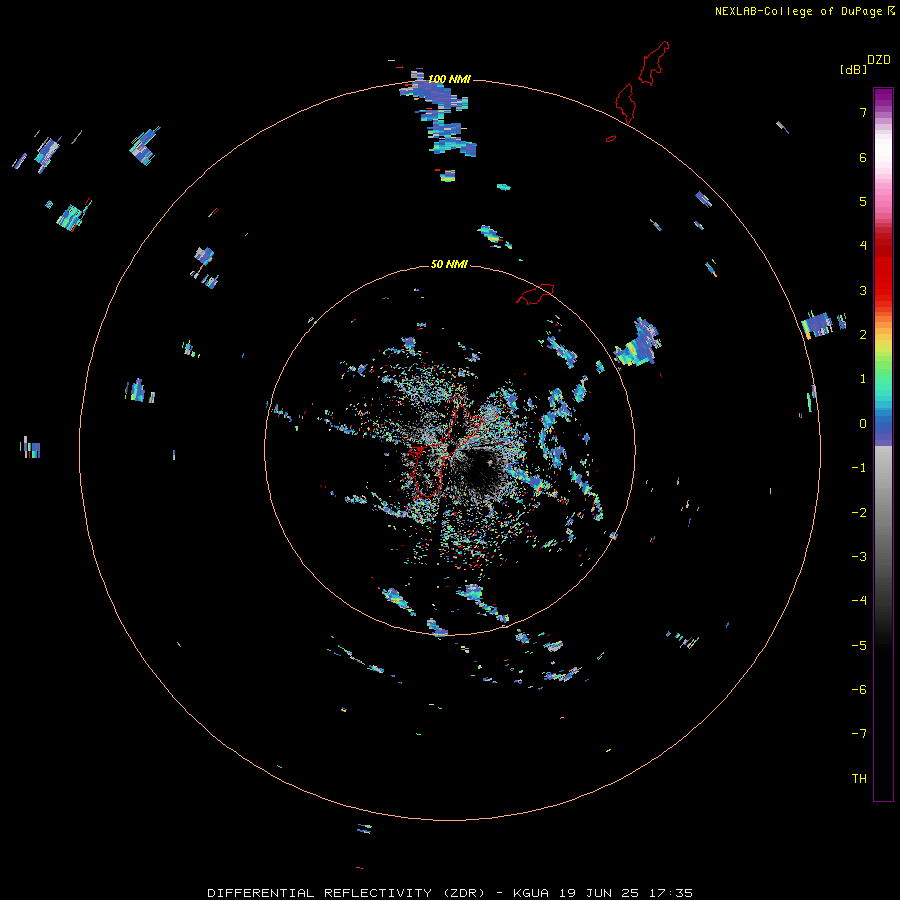This screenshot has height=900, width=900.
Task: Click the colorbar value 6 label
Action: tap(863, 157)
